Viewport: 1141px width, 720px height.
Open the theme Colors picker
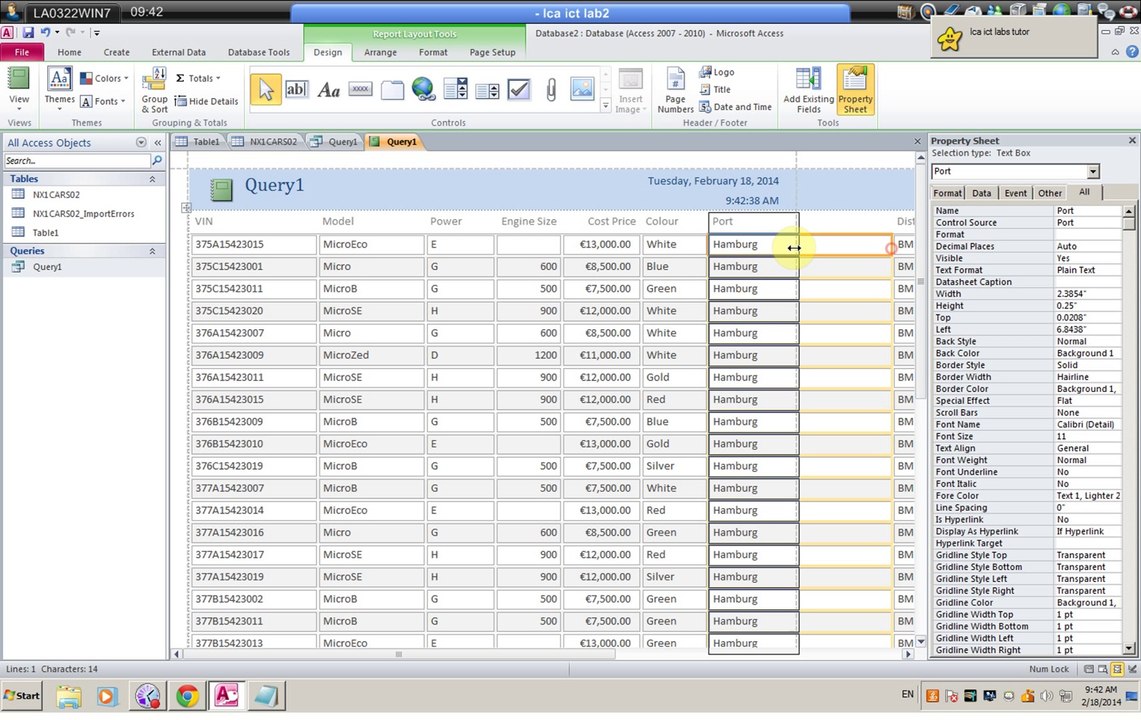[104, 78]
